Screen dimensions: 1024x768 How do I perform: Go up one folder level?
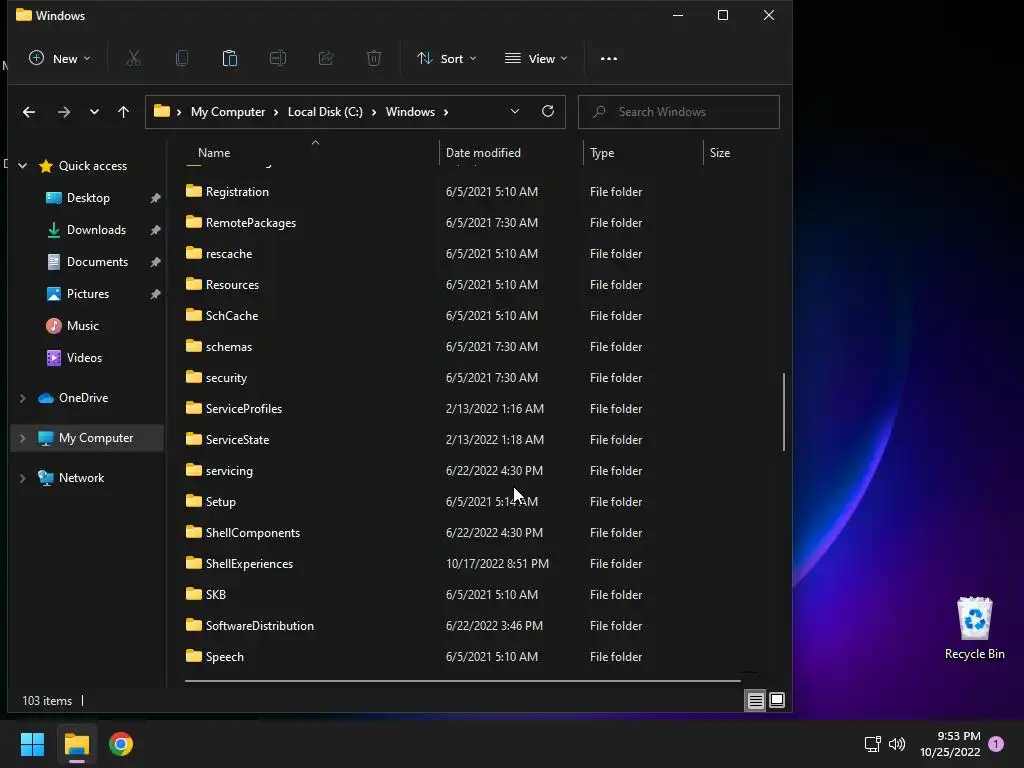tap(123, 112)
